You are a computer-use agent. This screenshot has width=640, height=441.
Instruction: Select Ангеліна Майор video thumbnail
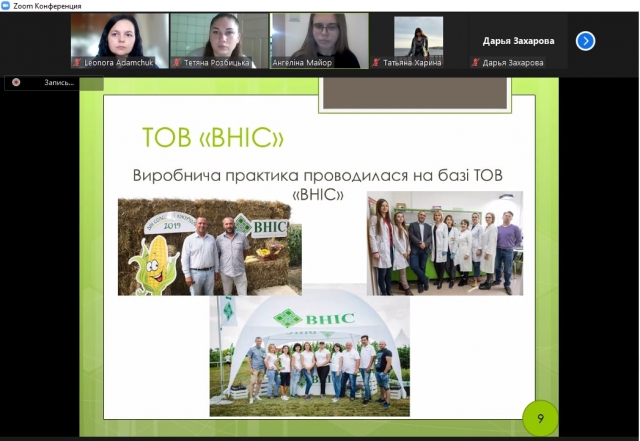click(319, 40)
